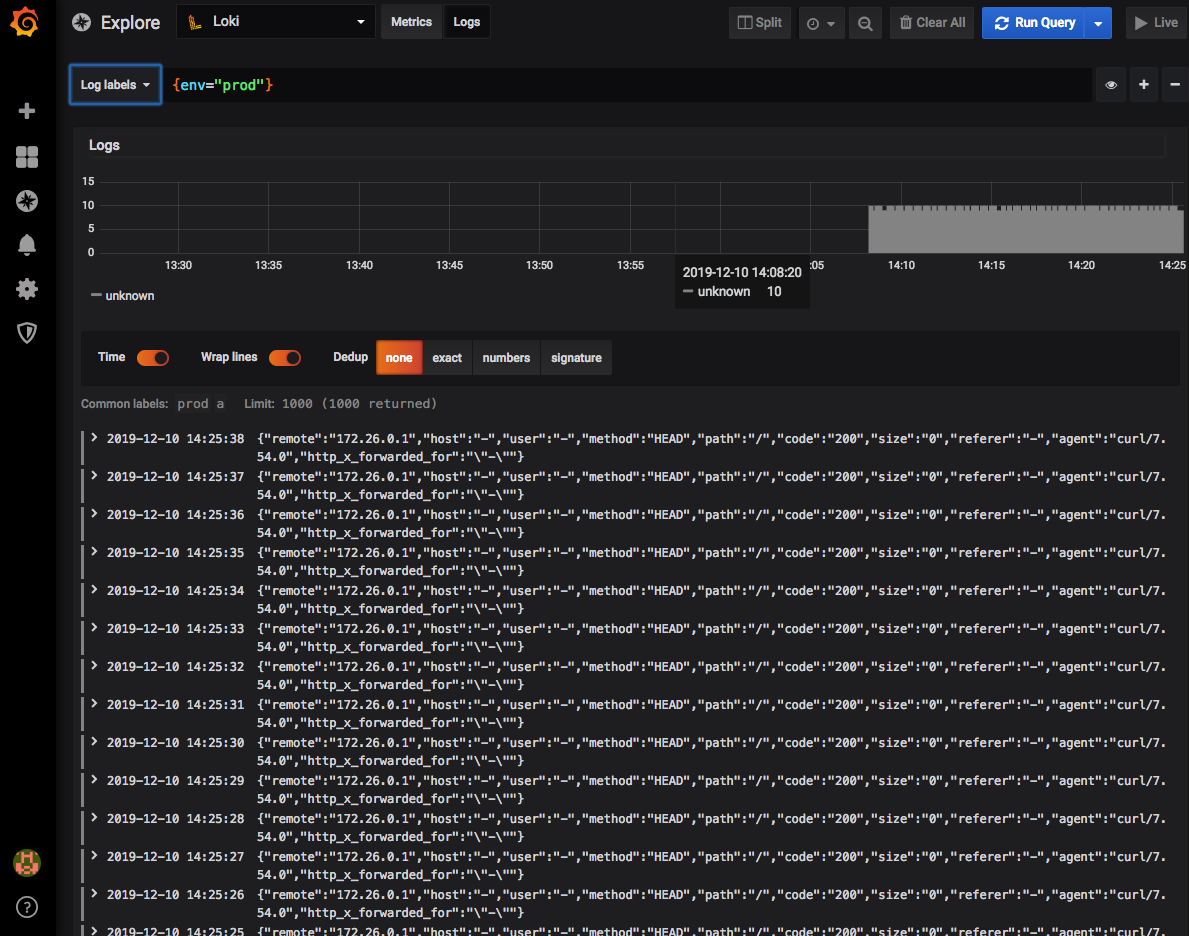
Task: Expand log row at 14:25:35
Action: (94, 551)
